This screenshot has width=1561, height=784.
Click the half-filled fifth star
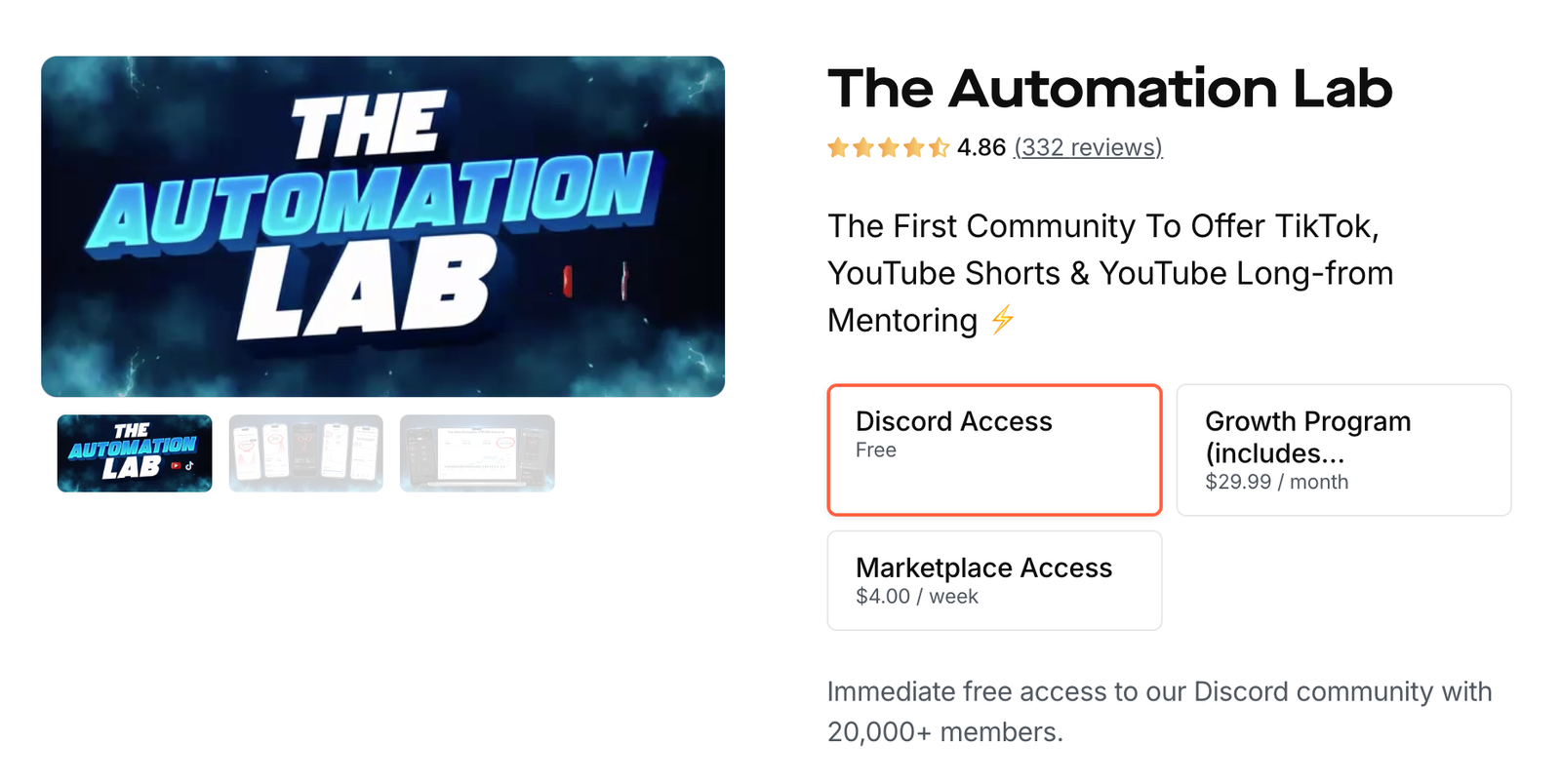(x=940, y=147)
